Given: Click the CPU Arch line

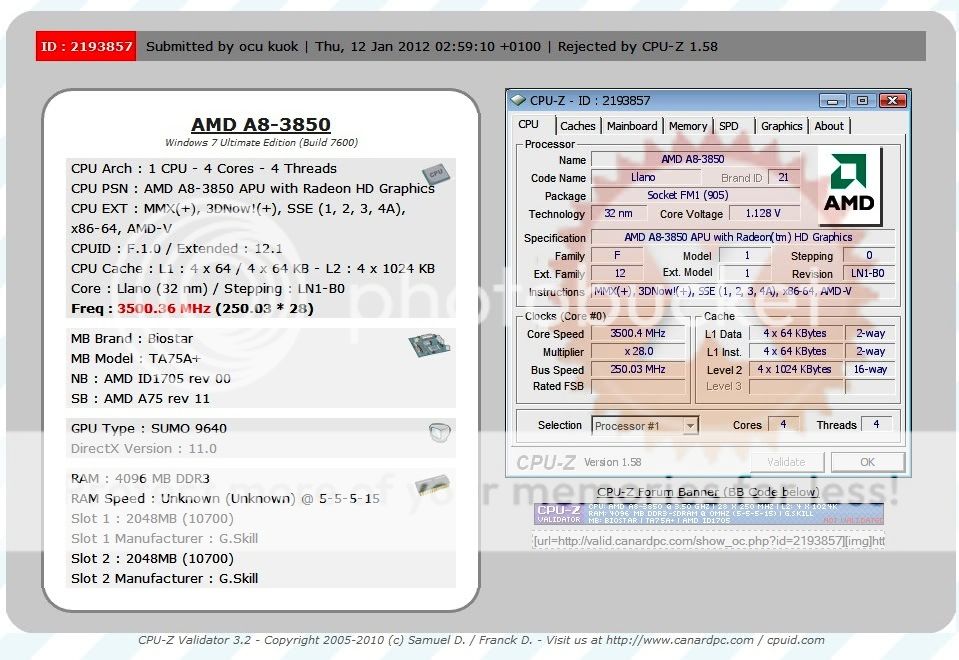Looking at the screenshot, I should (204, 168).
